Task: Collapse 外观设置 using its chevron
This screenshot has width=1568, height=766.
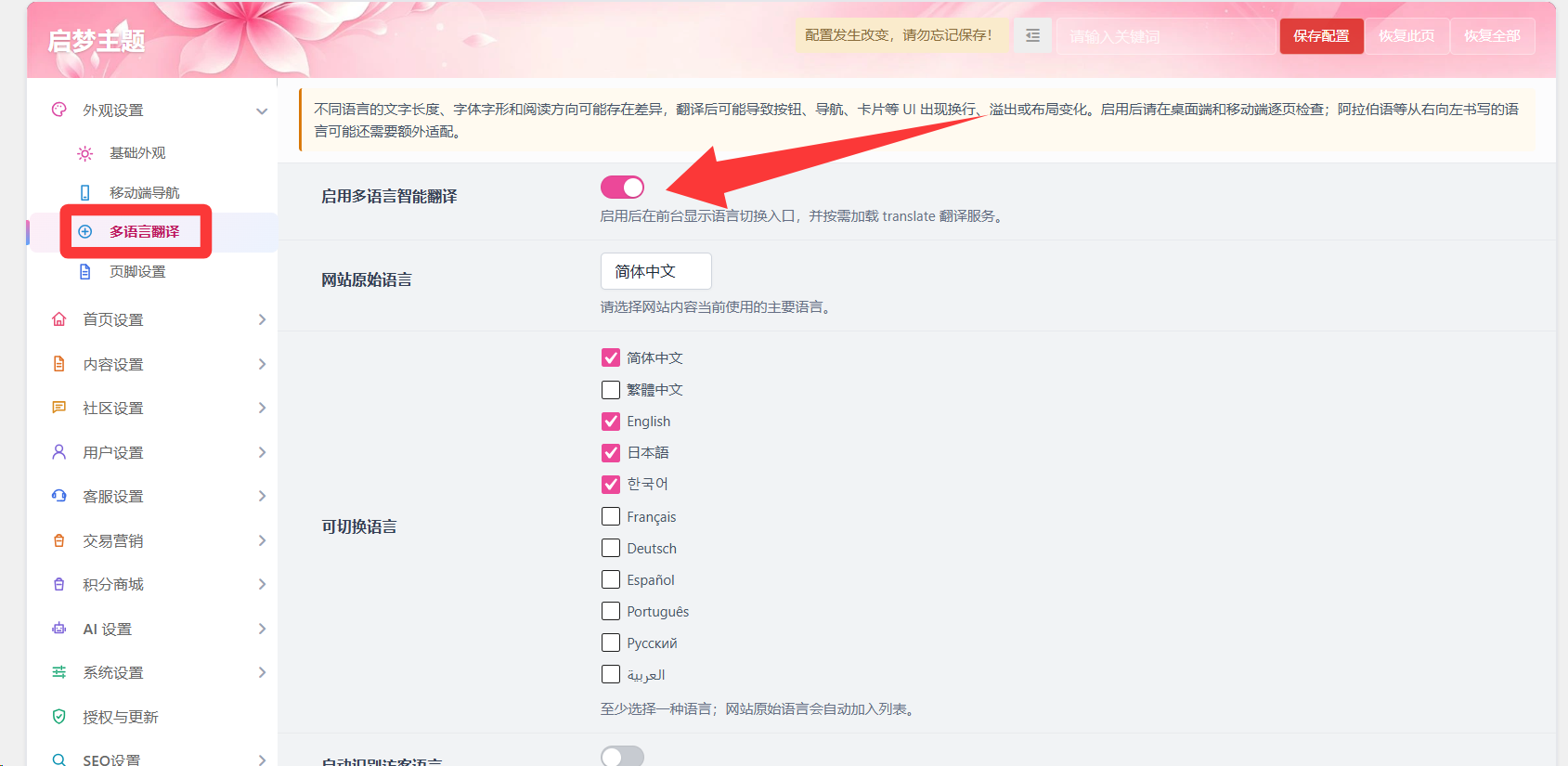Action: pos(262,111)
